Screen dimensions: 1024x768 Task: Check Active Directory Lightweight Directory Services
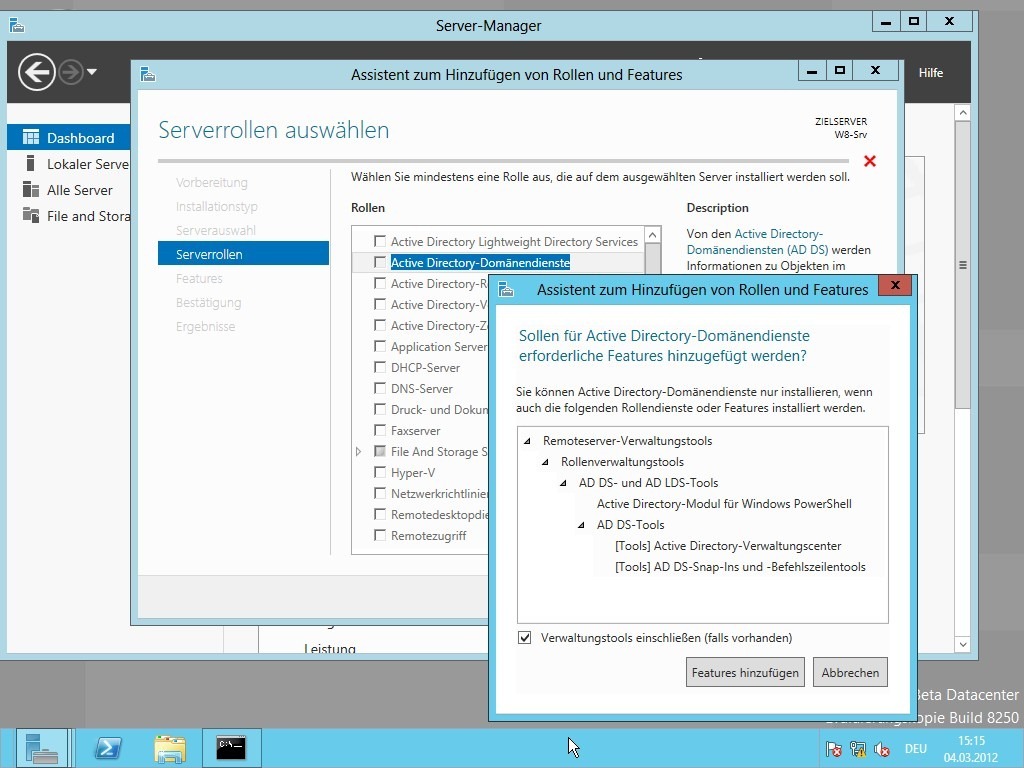pos(379,241)
